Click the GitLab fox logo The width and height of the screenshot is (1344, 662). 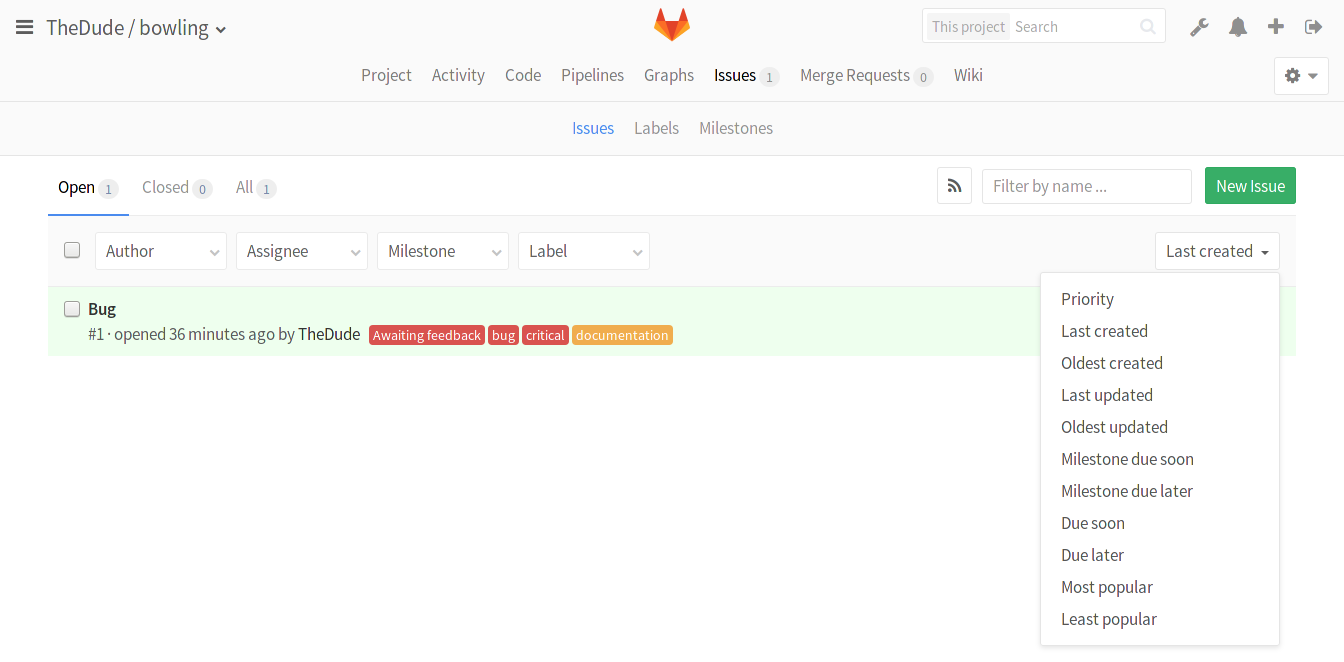click(x=671, y=25)
